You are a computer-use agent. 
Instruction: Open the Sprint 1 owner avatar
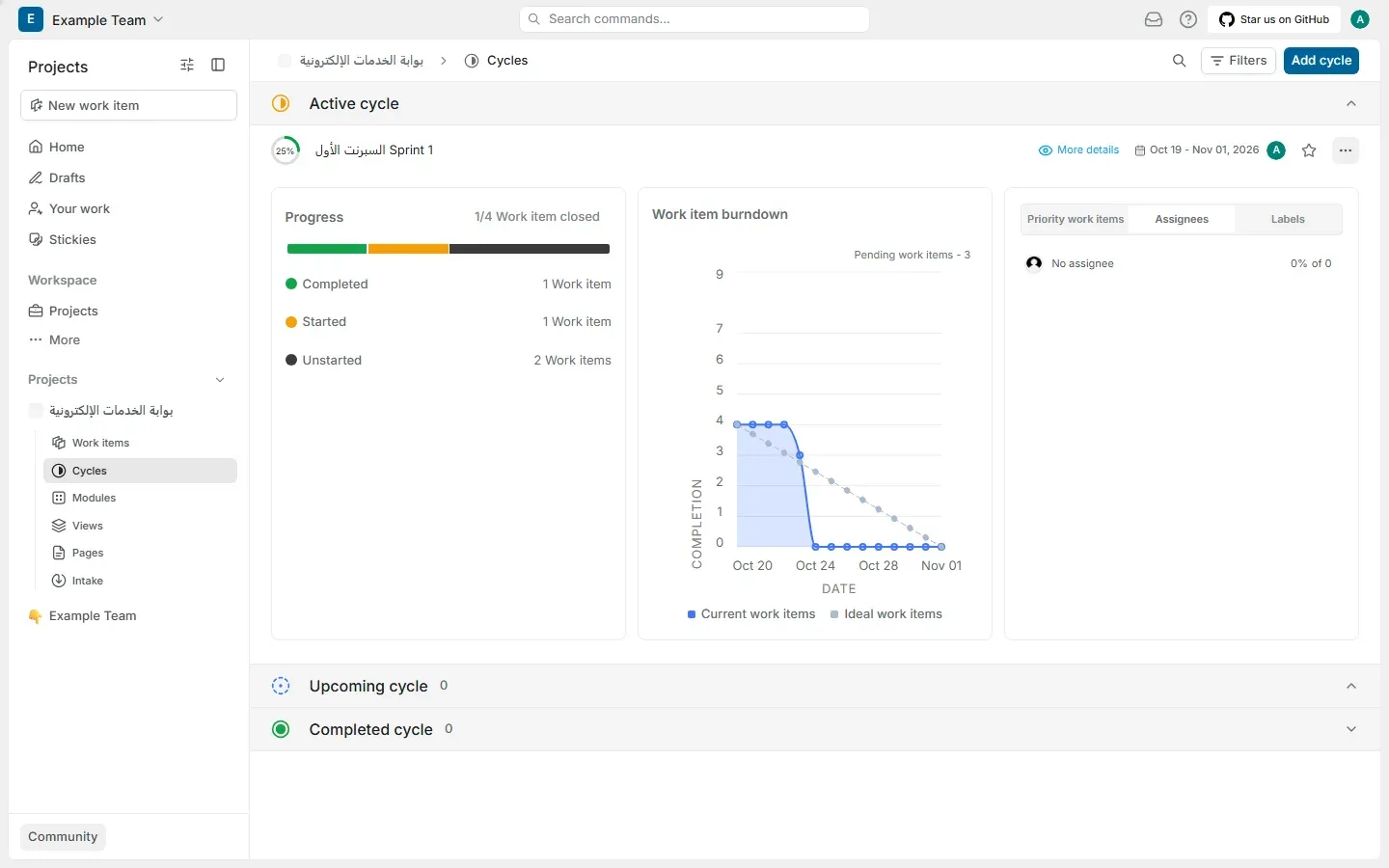tap(1276, 149)
